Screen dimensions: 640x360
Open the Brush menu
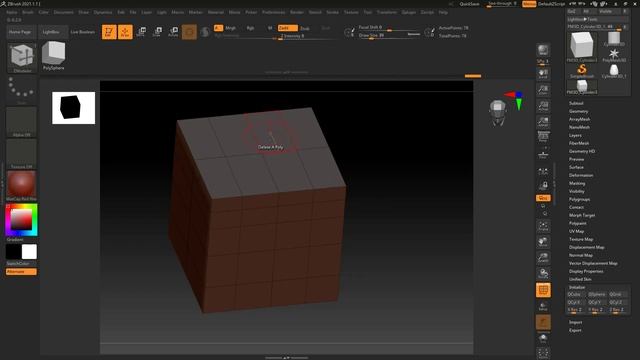[28, 12]
